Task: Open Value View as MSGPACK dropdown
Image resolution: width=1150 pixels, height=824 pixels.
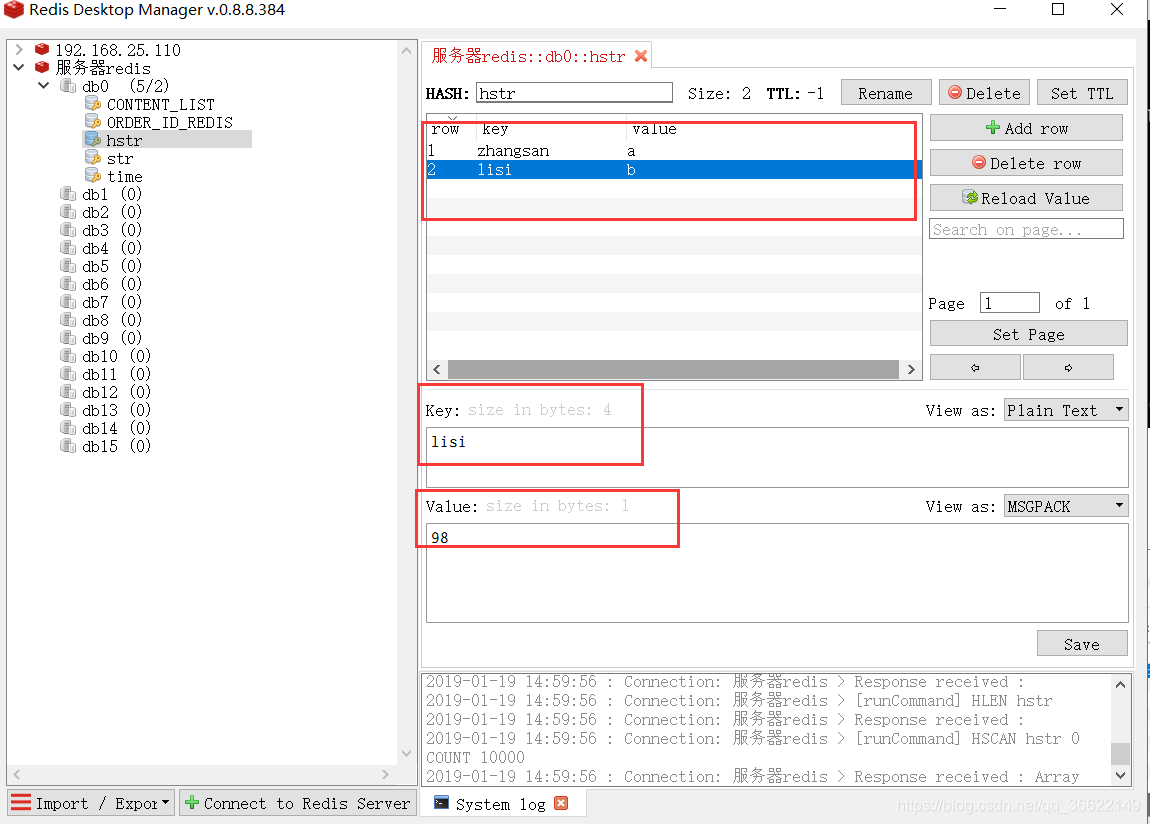Action: [1065, 506]
